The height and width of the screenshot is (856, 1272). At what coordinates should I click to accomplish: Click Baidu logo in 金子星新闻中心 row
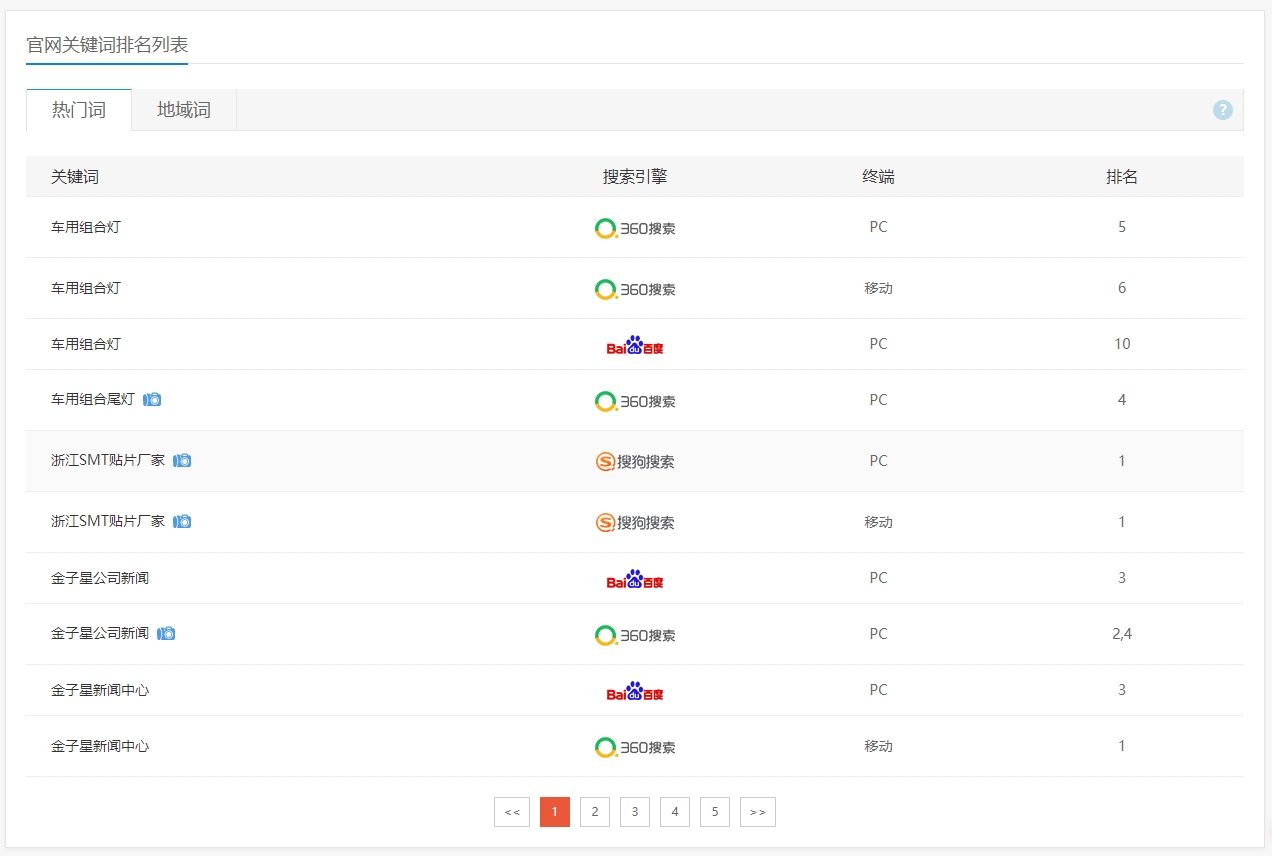pos(635,691)
